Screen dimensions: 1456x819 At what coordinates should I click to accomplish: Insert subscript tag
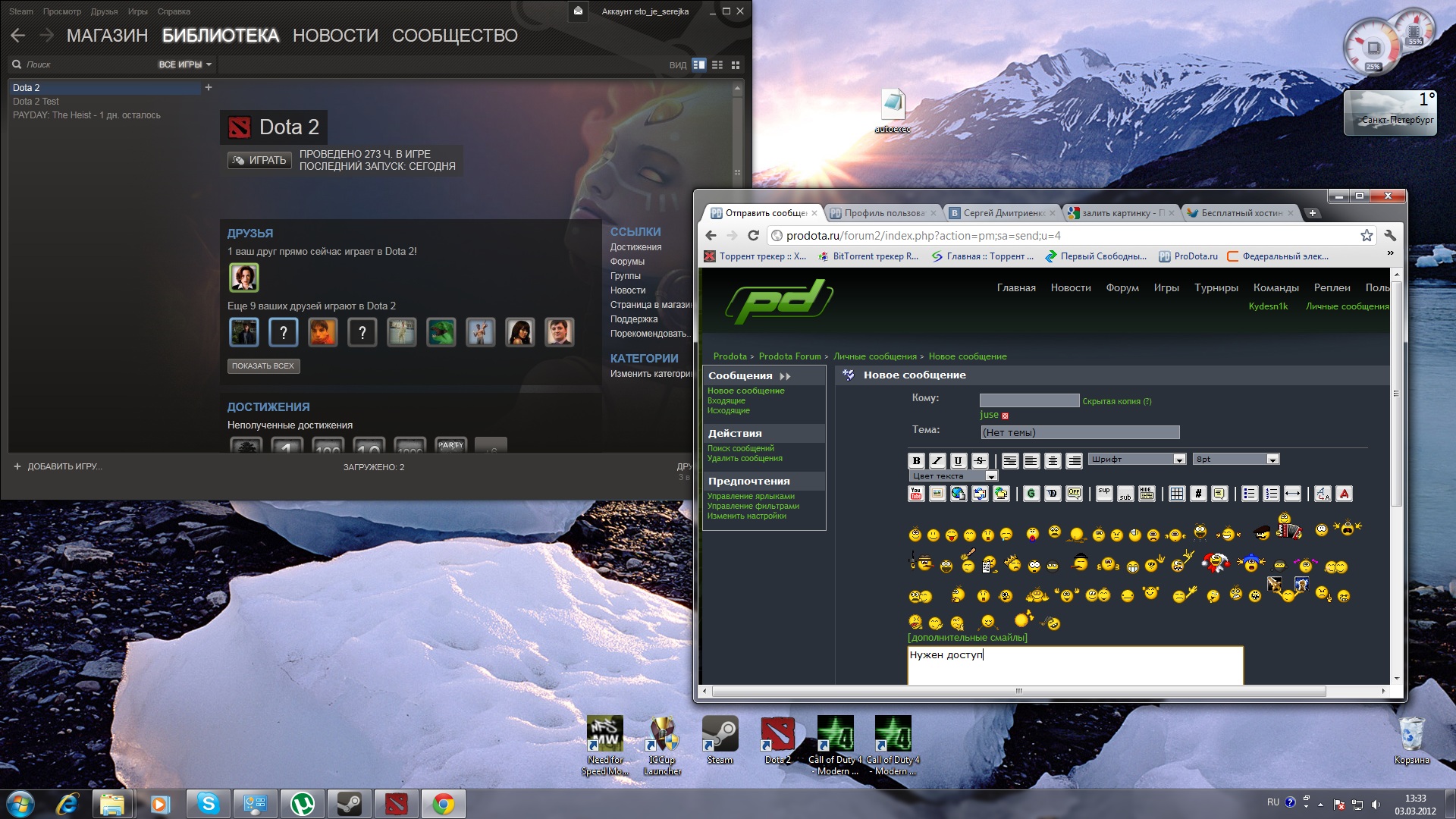[1125, 494]
